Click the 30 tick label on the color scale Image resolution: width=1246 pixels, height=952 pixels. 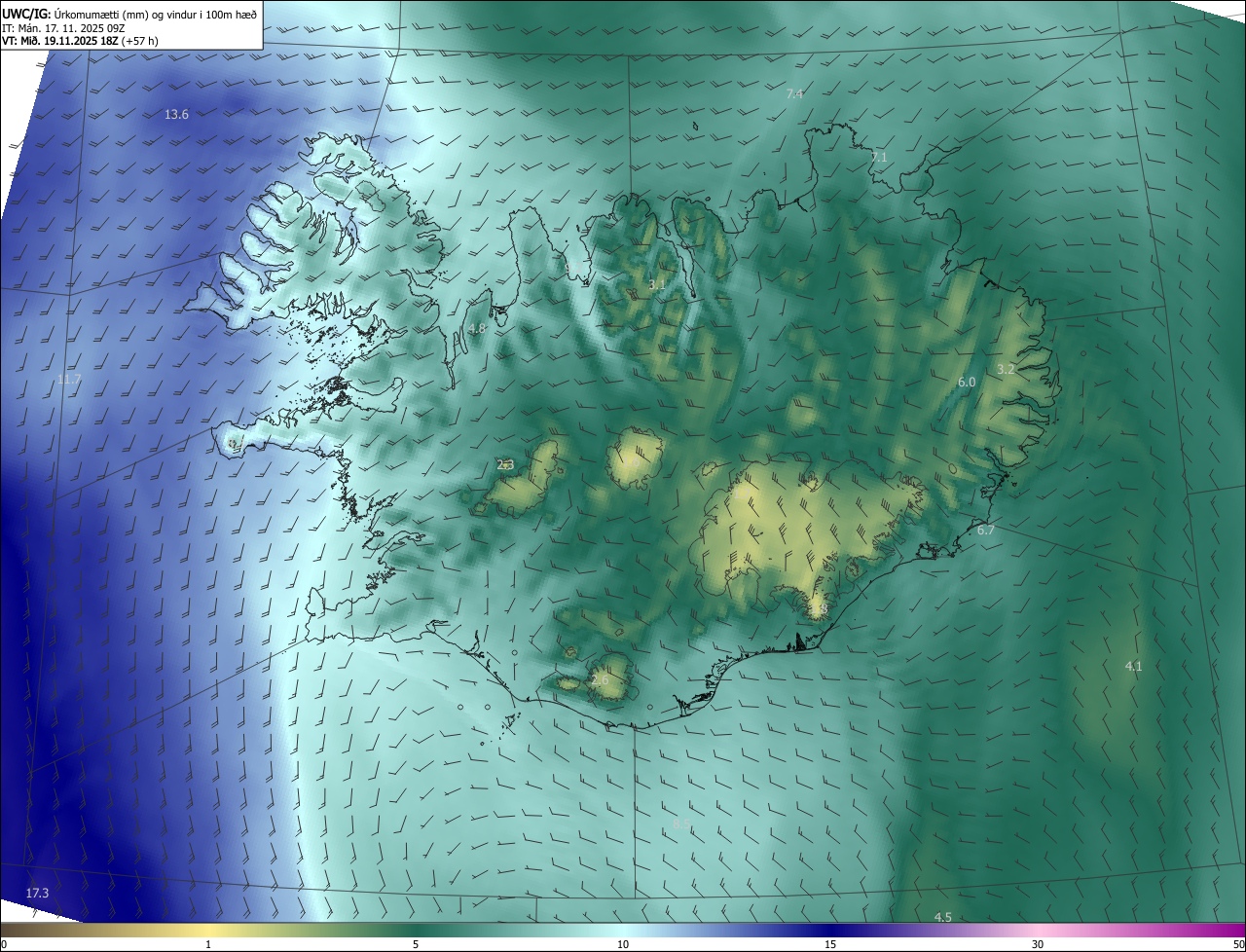pyautogui.click(x=1038, y=944)
